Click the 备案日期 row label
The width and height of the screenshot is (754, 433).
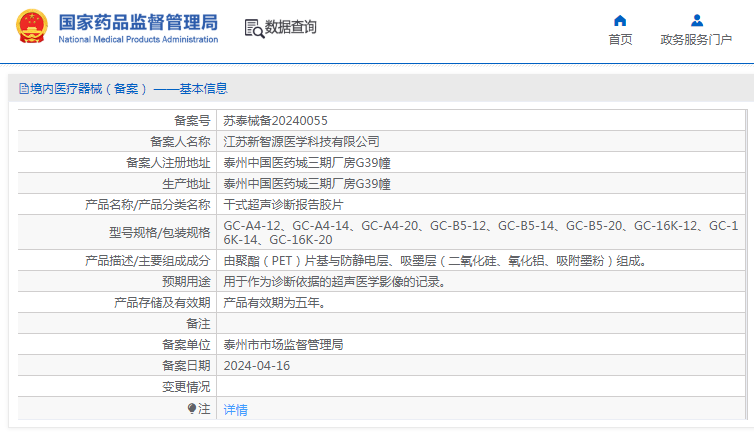186,366
